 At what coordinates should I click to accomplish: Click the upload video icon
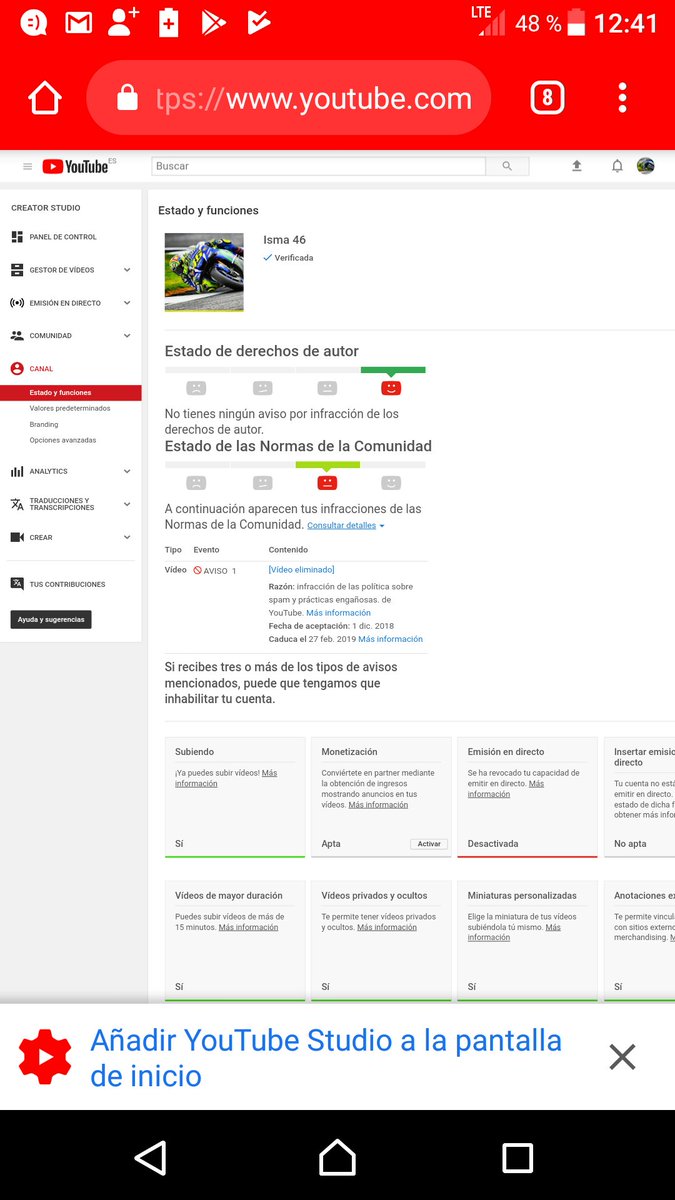coord(577,166)
